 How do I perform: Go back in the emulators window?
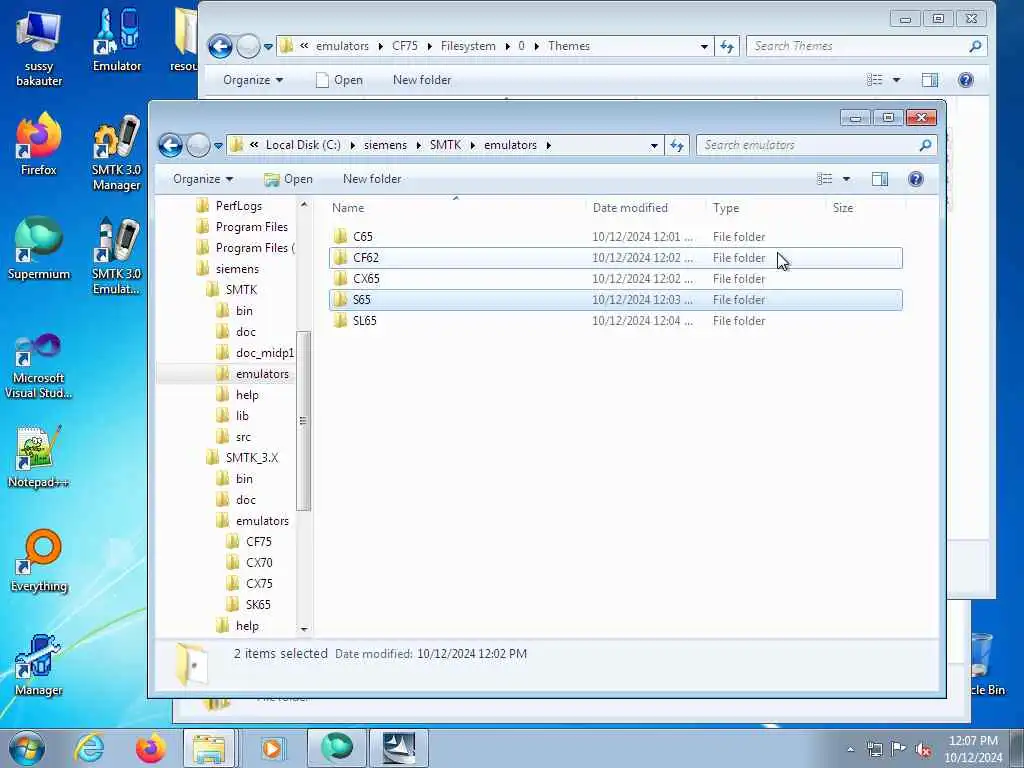[x=170, y=145]
